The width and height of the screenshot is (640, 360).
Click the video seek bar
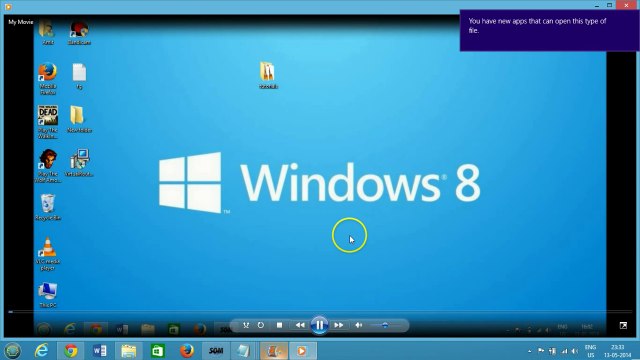tap(320, 312)
